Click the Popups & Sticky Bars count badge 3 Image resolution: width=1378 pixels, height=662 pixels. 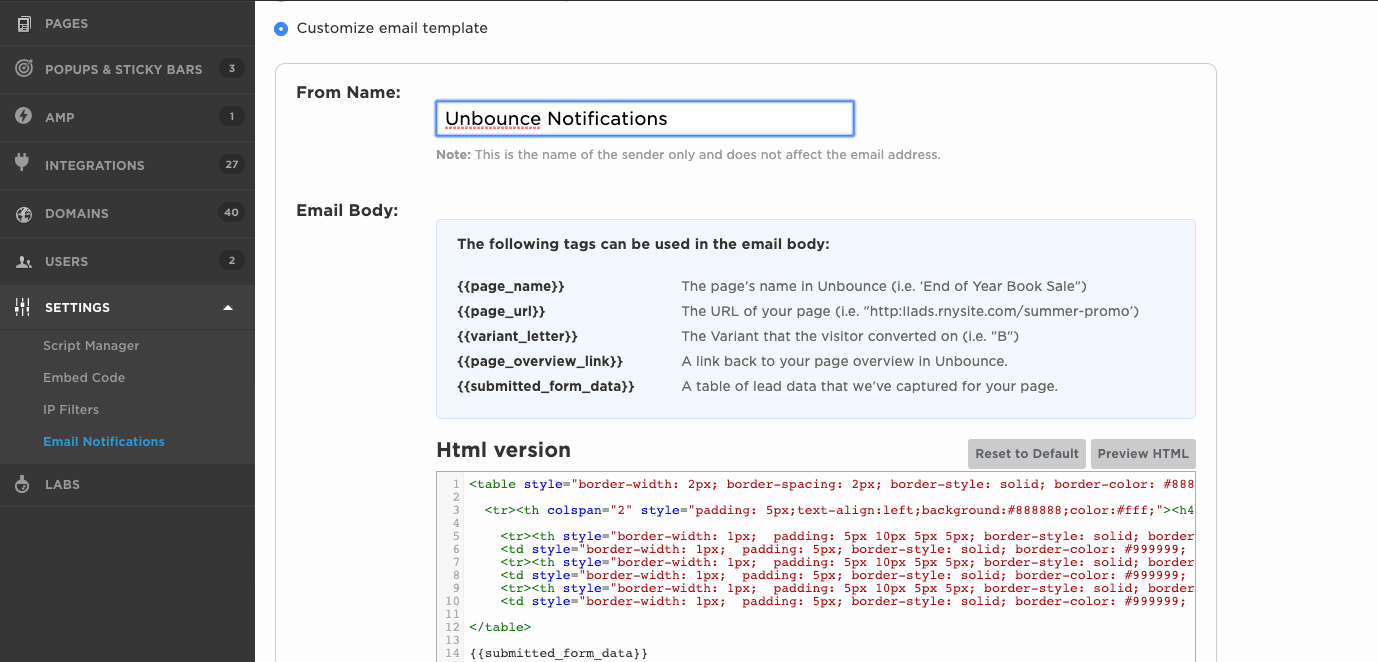click(232, 69)
